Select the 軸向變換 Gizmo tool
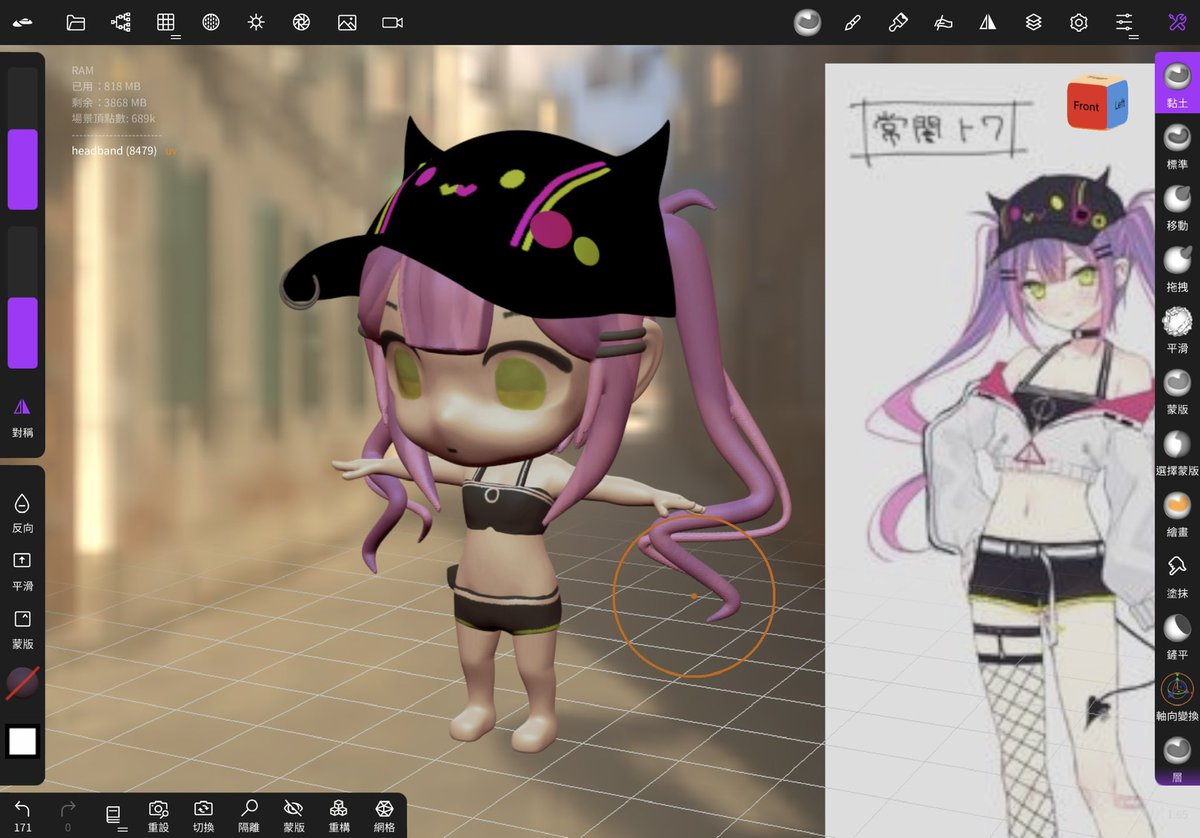The width and height of the screenshot is (1200, 838). coord(1177,697)
